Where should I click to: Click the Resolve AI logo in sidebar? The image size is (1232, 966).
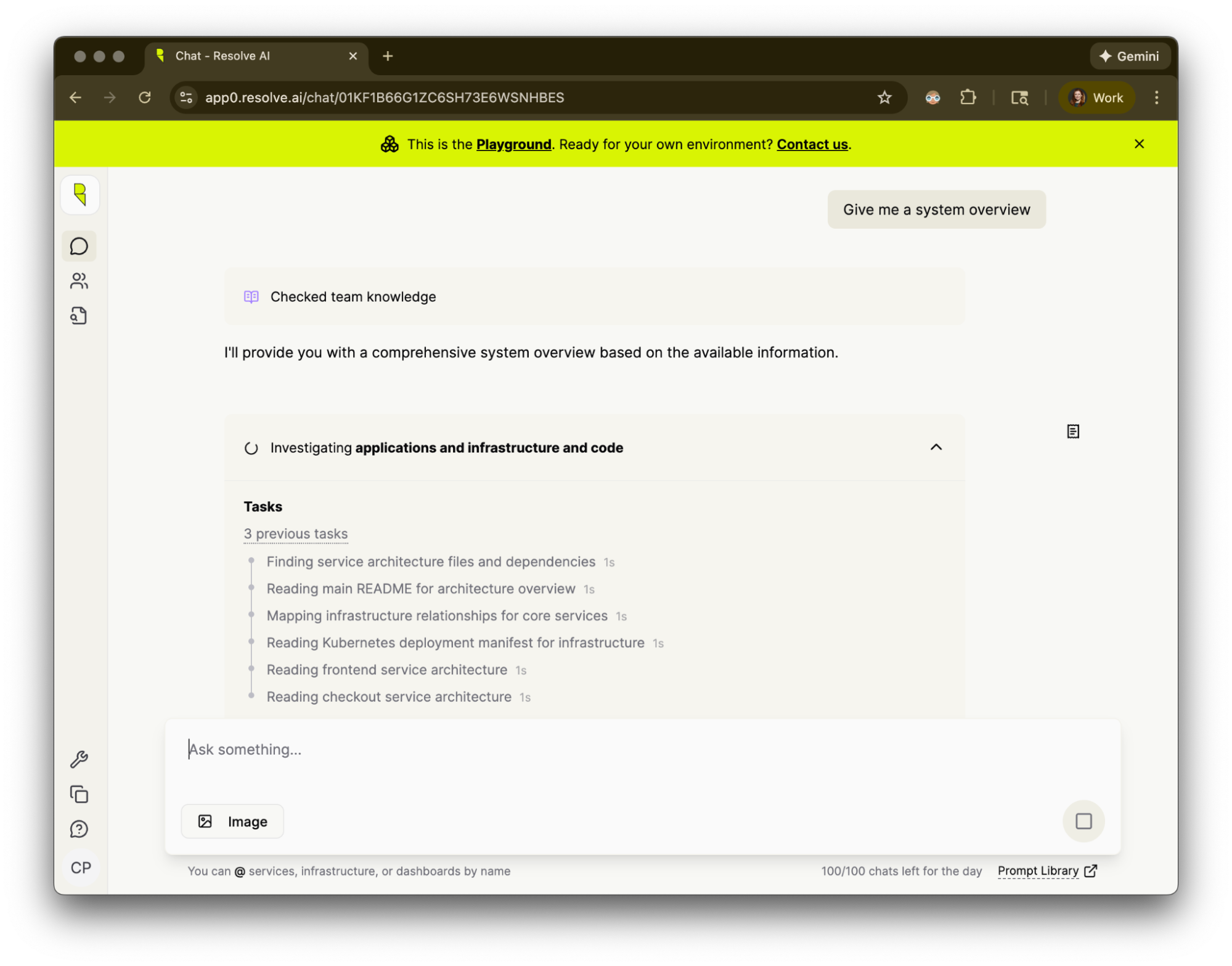pyautogui.click(x=80, y=195)
